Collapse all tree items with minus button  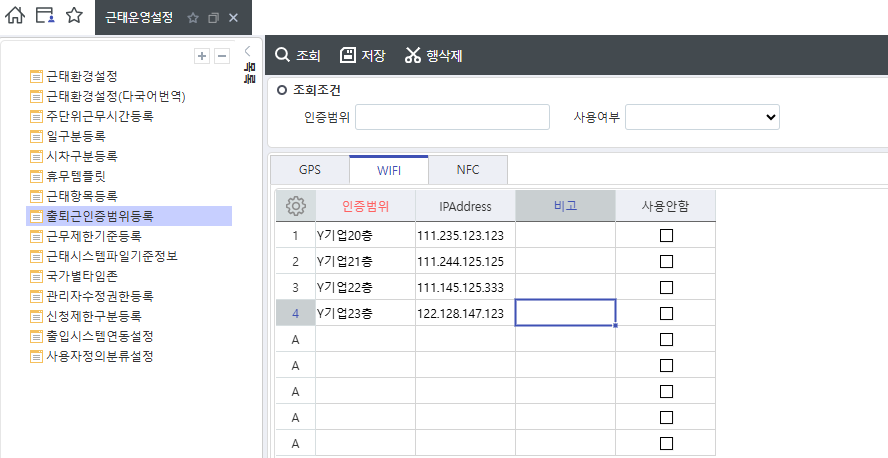pyautogui.click(x=222, y=56)
